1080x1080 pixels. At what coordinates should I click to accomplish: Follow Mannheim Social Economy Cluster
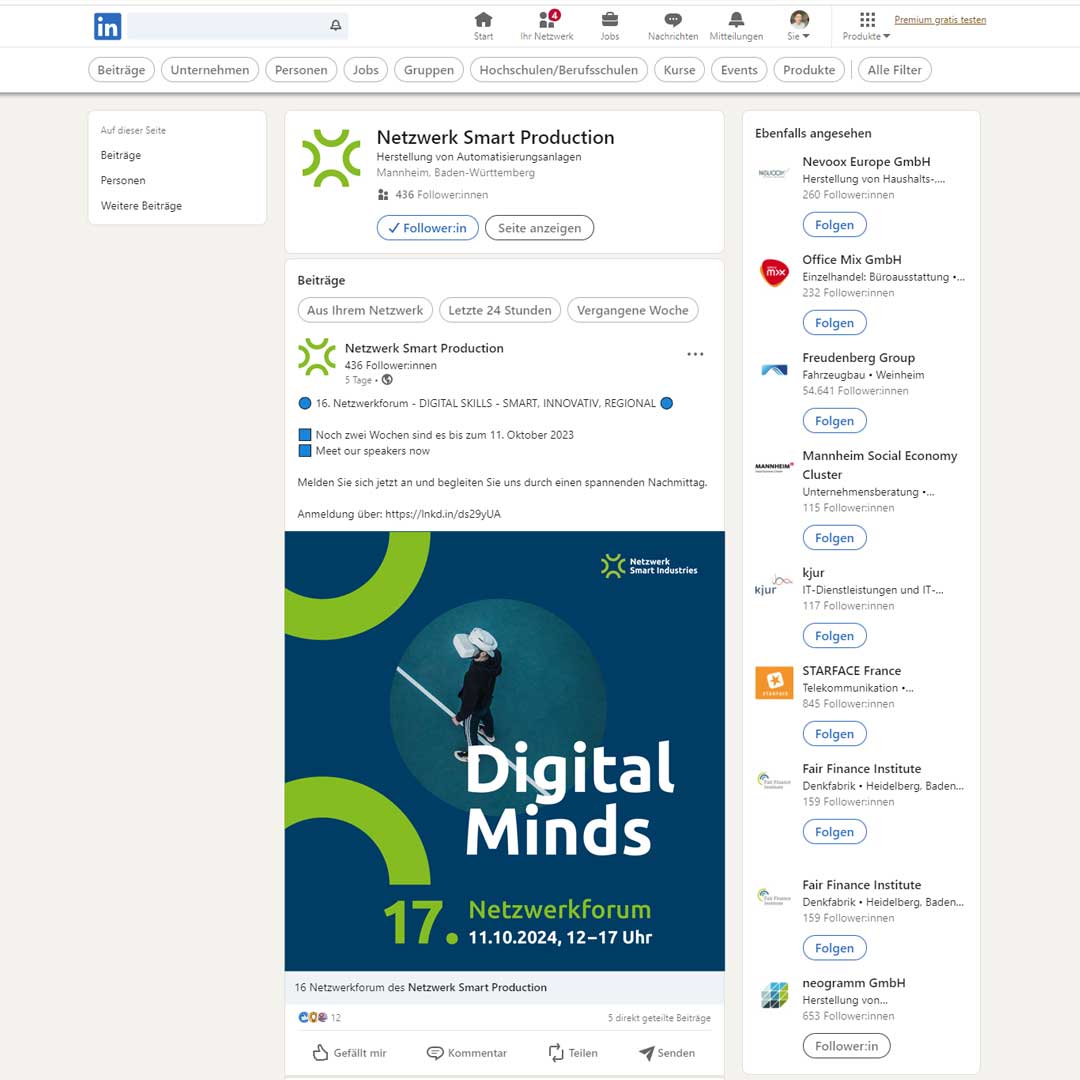pos(834,538)
